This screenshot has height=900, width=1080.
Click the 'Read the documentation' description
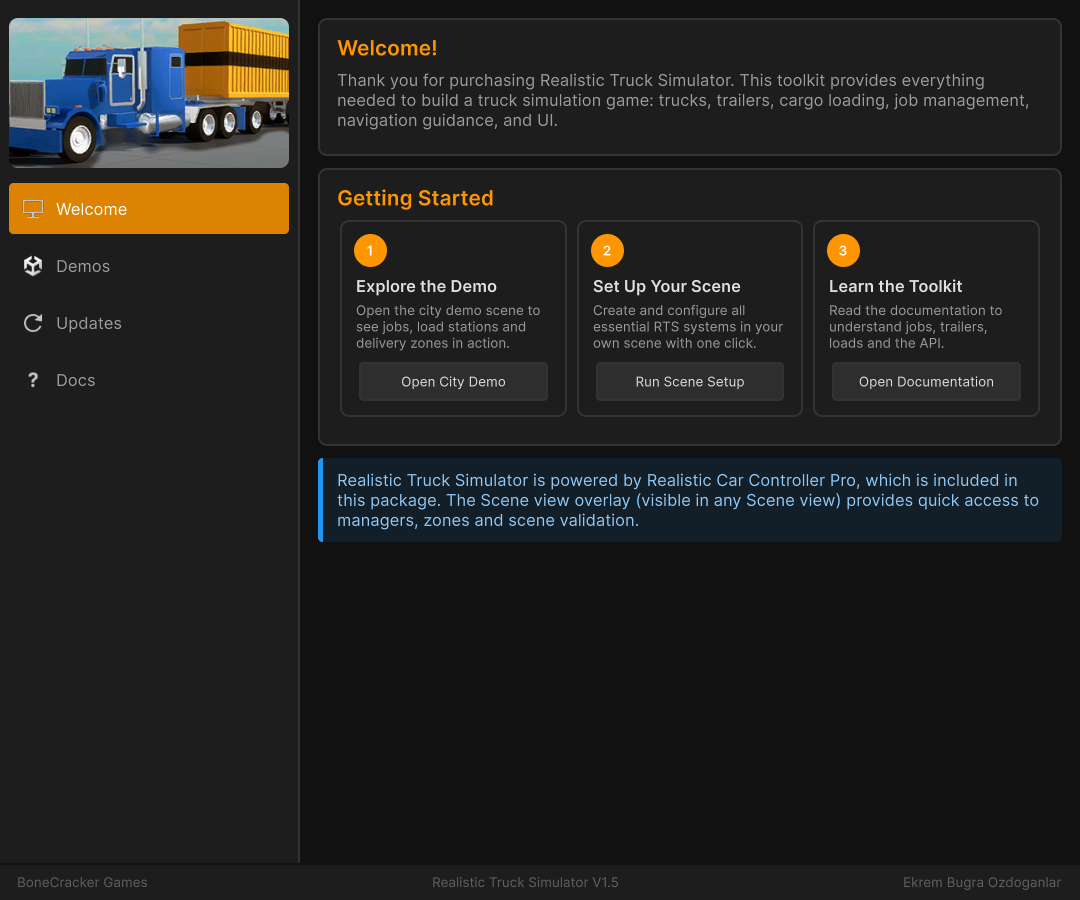pyautogui.click(x=915, y=326)
